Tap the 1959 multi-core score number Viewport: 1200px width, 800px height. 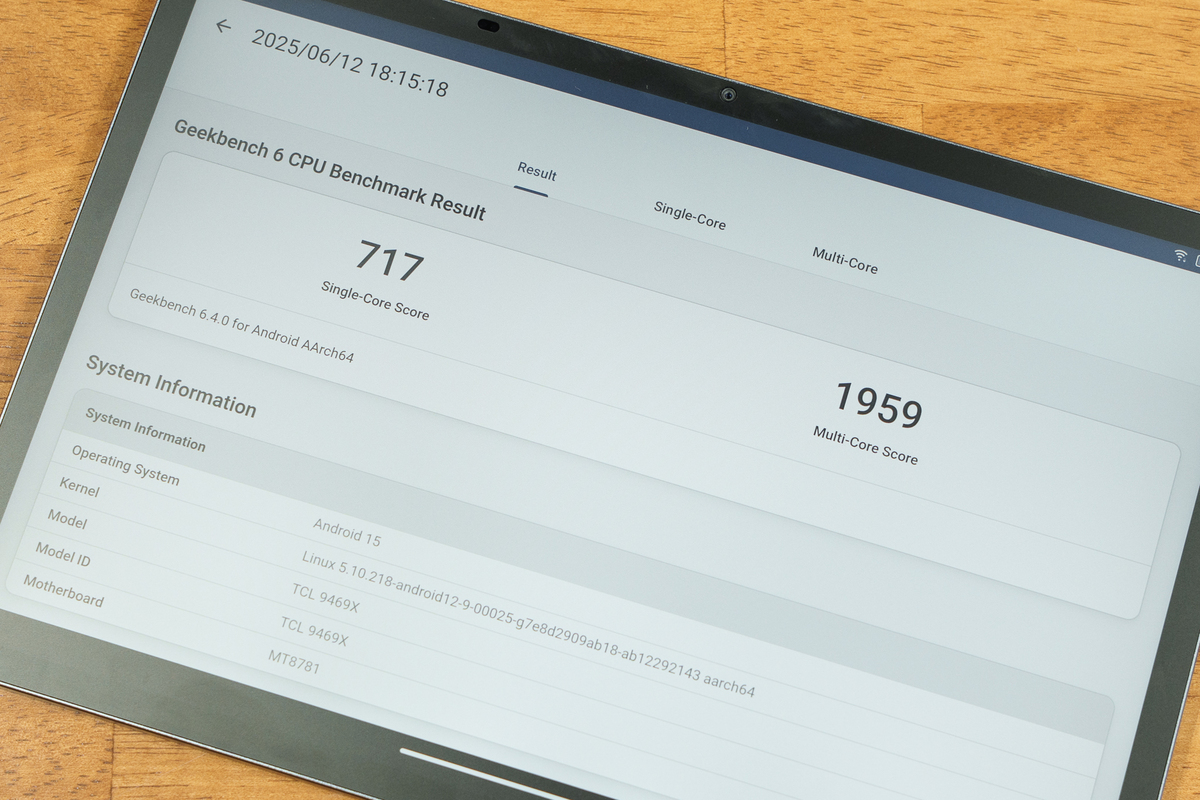[x=878, y=404]
